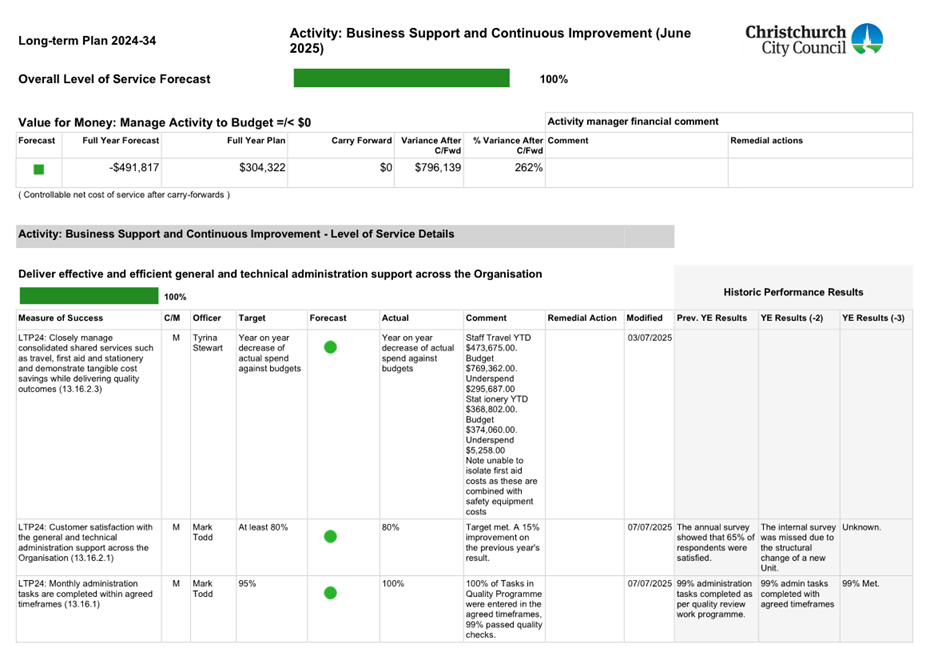The width and height of the screenshot is (934, 661).
Task: Select the Forecast column header
Action: pyautogui.click(x=36, y=141)
